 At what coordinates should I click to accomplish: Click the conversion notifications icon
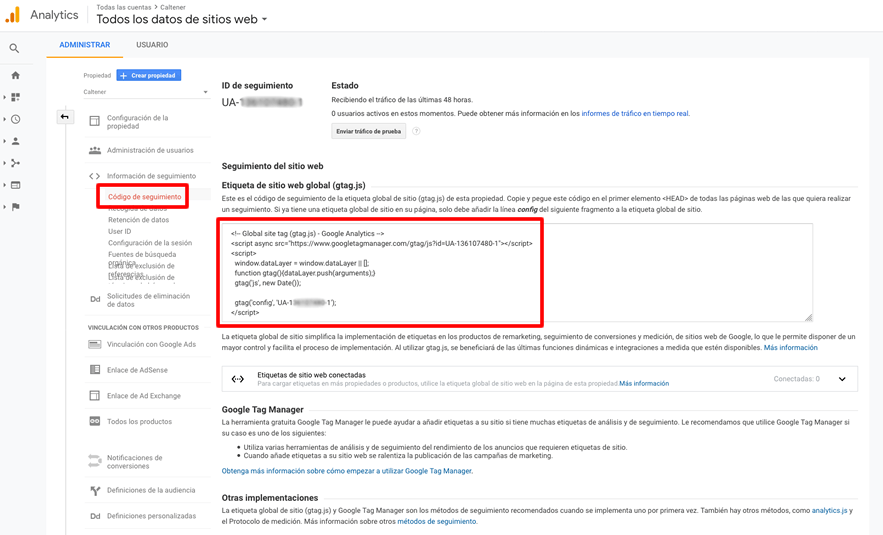pyautogui.click(x=95, y=462)
